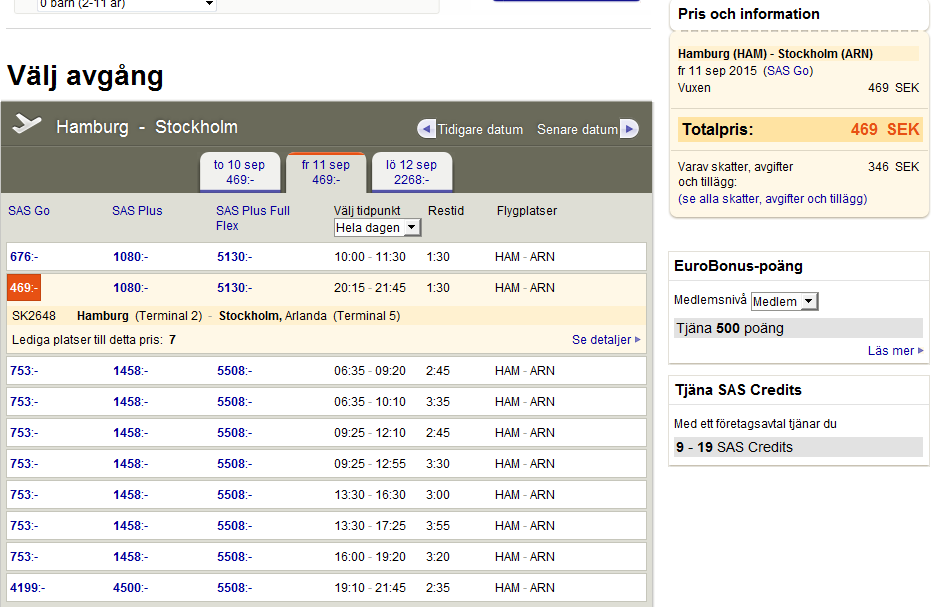The image size is (932, 607).
Task: Click the 10:00 - 11:30 time text
Action: coord(370,257)
